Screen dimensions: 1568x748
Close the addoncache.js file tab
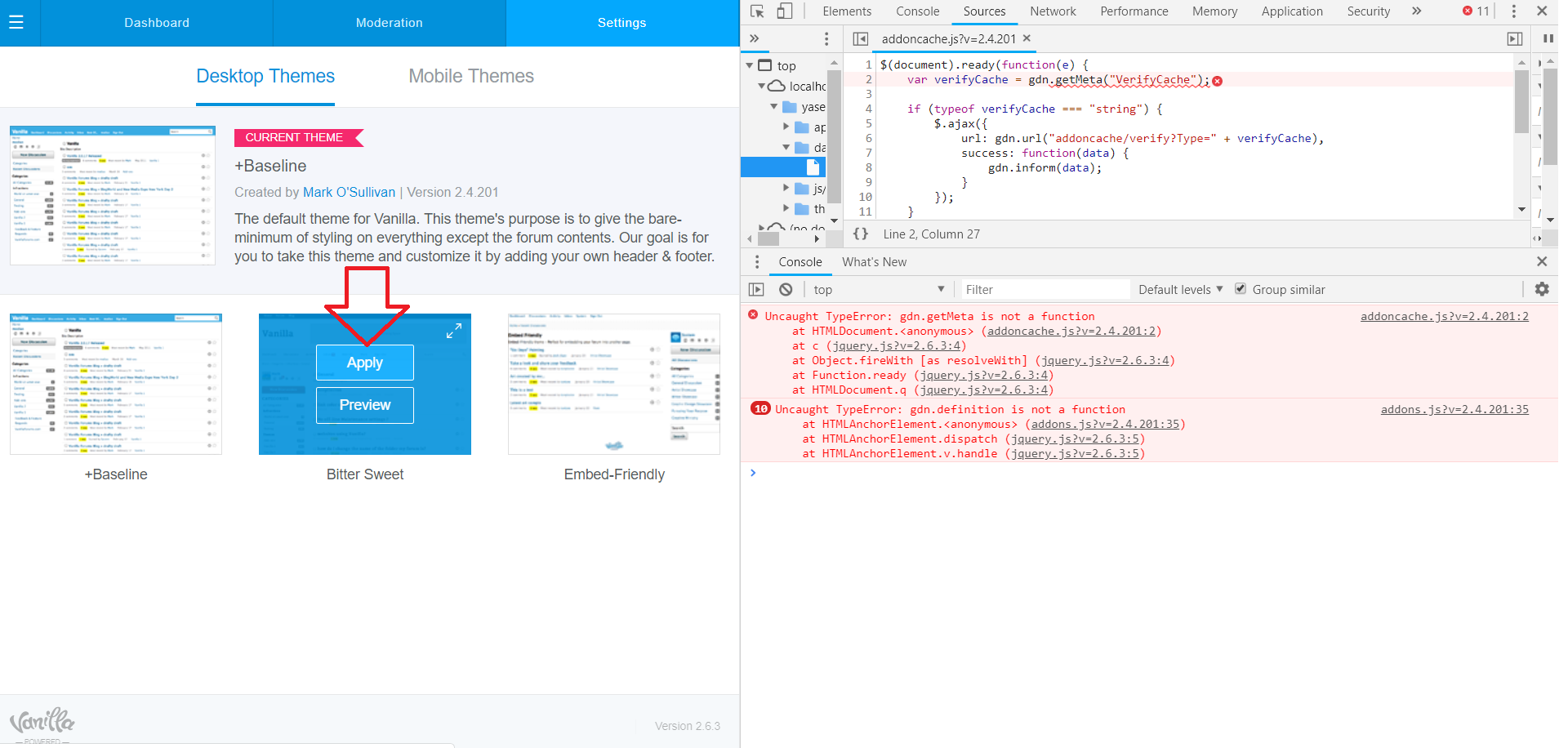pyautogui.click(x=1027, y=38)
